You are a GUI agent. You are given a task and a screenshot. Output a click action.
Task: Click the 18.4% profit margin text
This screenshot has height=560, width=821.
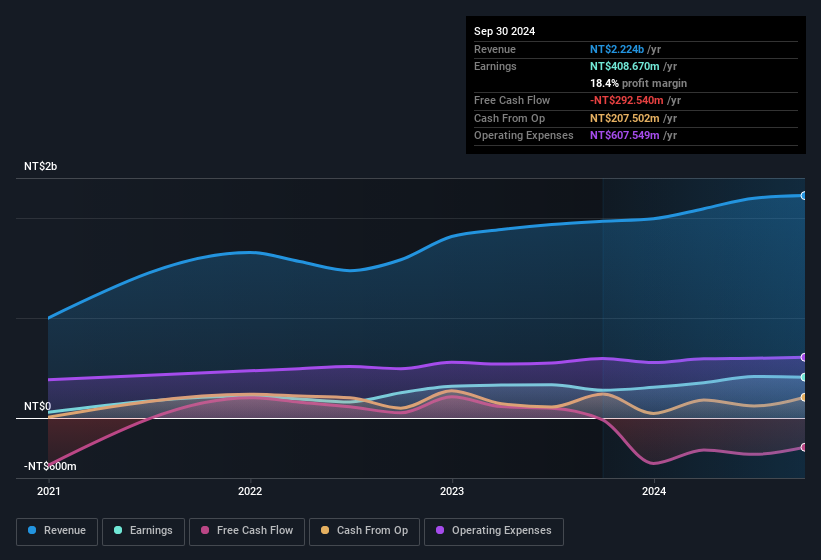pyautogui.click(x=638, y=83)
